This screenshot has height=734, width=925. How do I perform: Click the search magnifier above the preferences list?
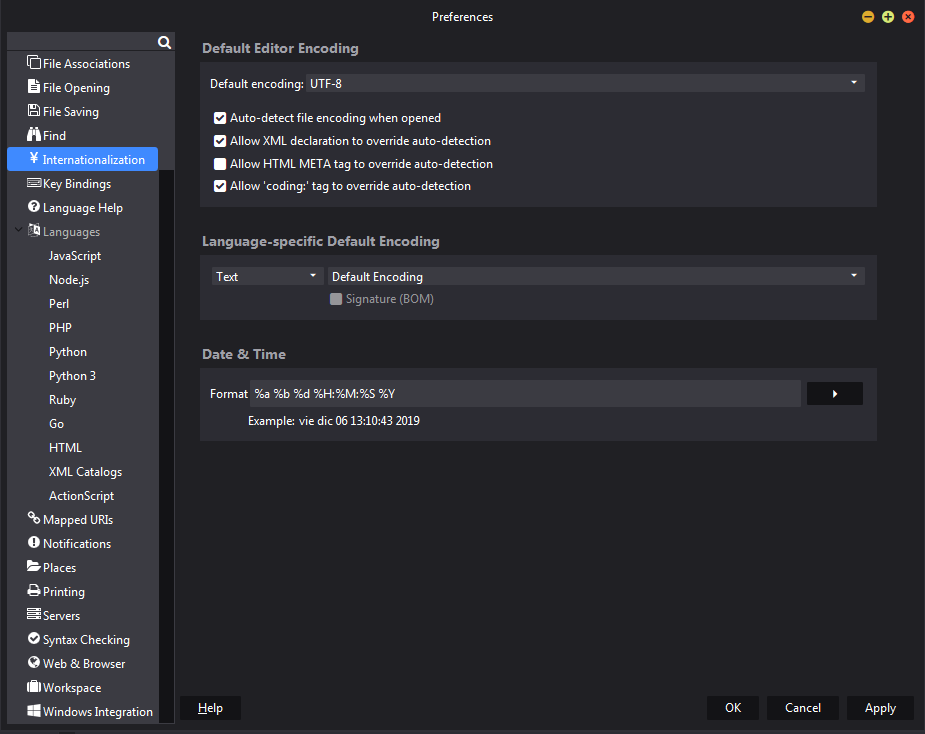[x=163, y=42]
